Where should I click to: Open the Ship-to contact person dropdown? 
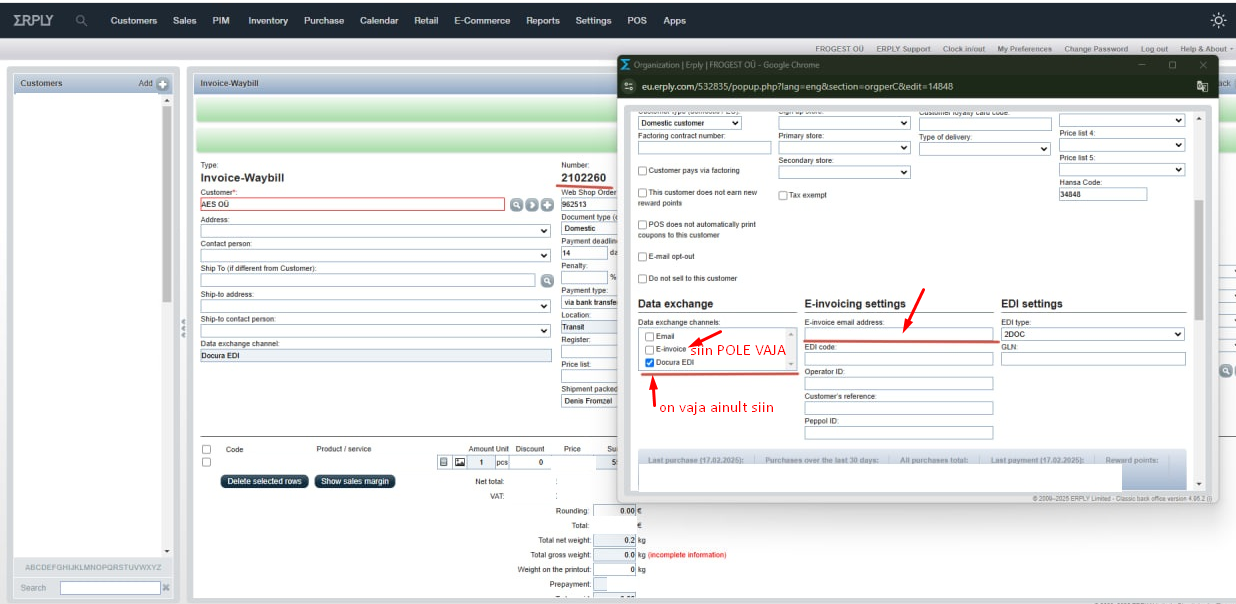pyautogui.click(x=376, y=331)
